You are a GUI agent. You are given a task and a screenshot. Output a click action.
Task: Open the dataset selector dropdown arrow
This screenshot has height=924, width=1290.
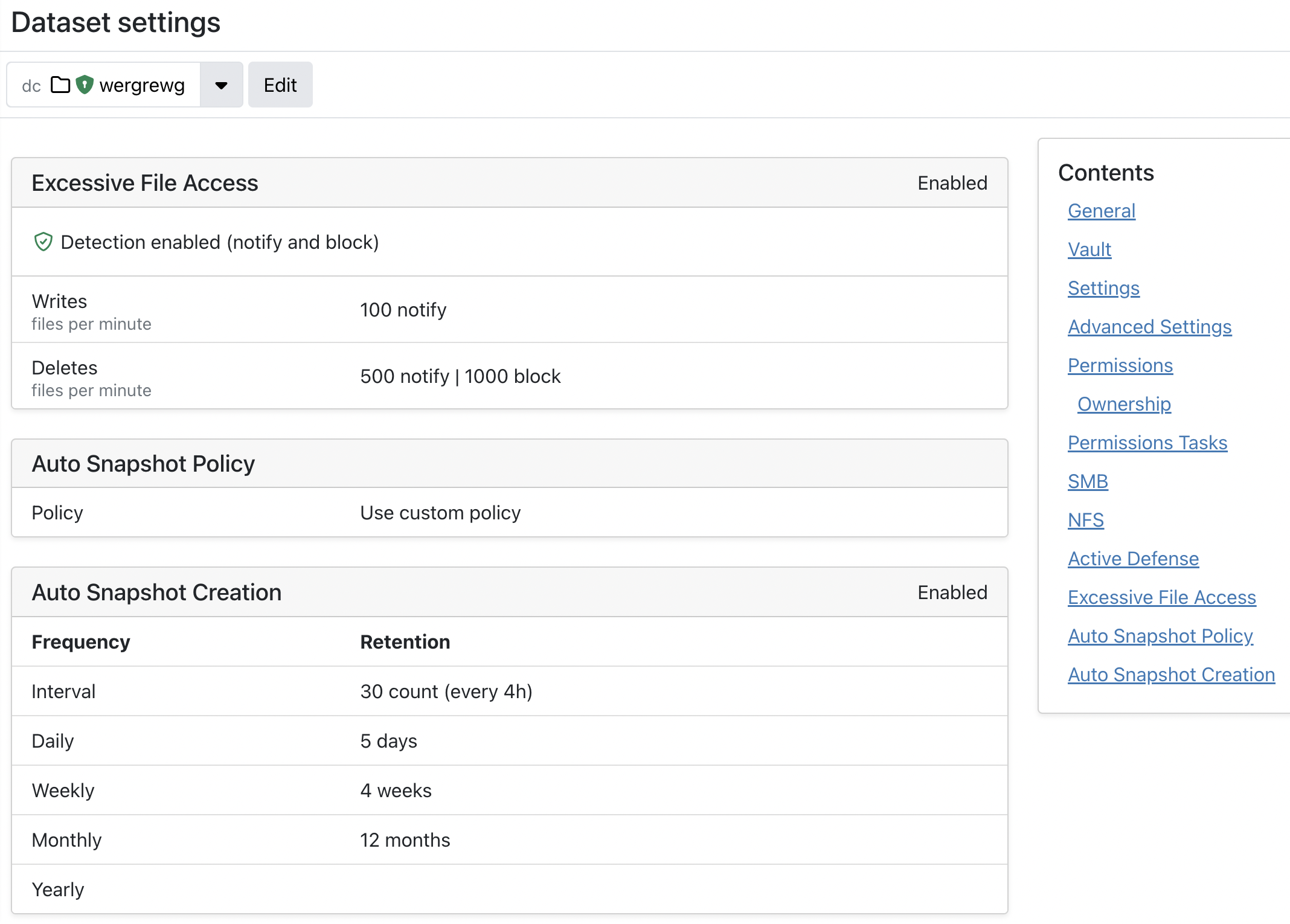click(x=221, y=85)
